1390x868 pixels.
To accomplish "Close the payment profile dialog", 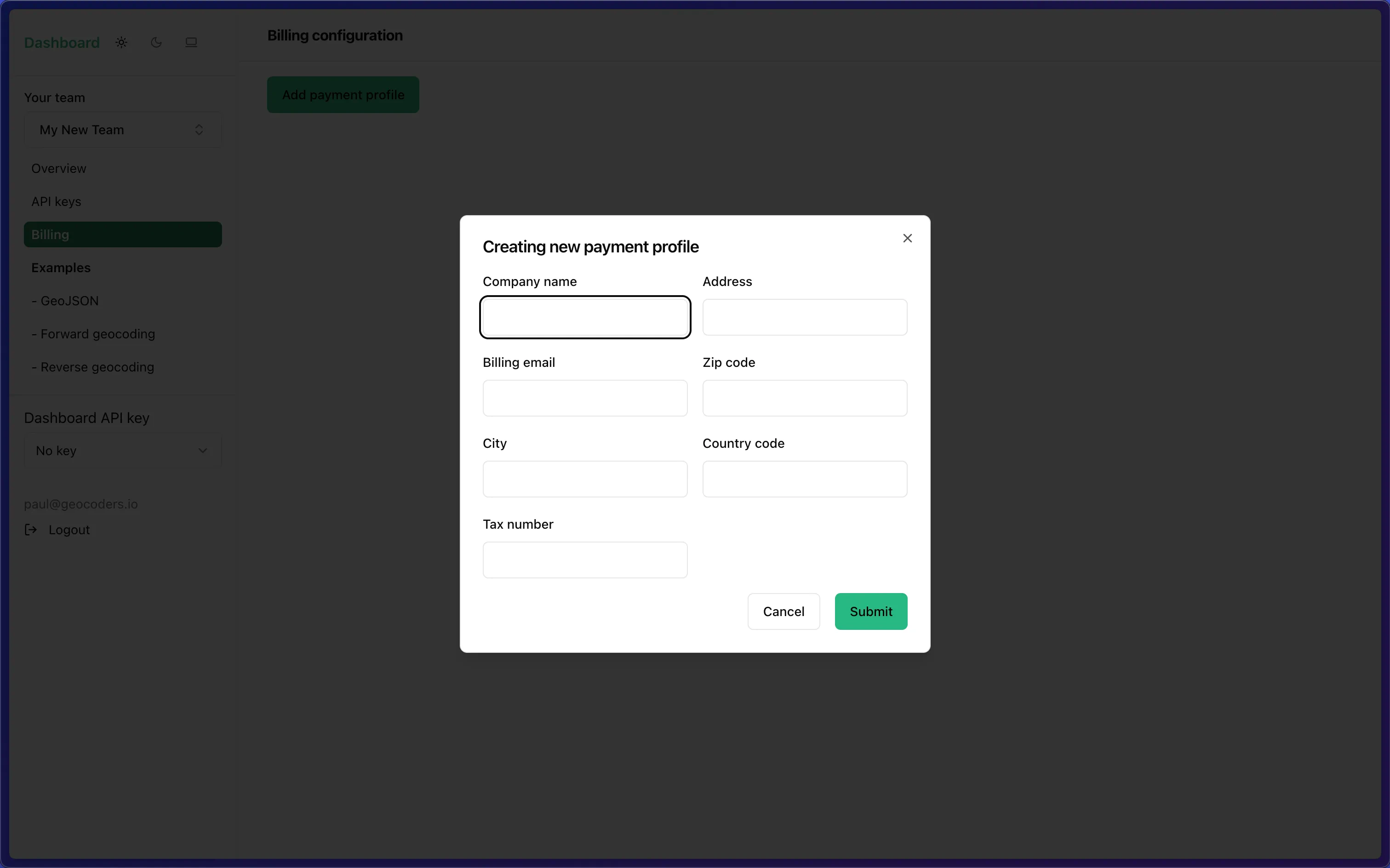I will click(907, 238).
